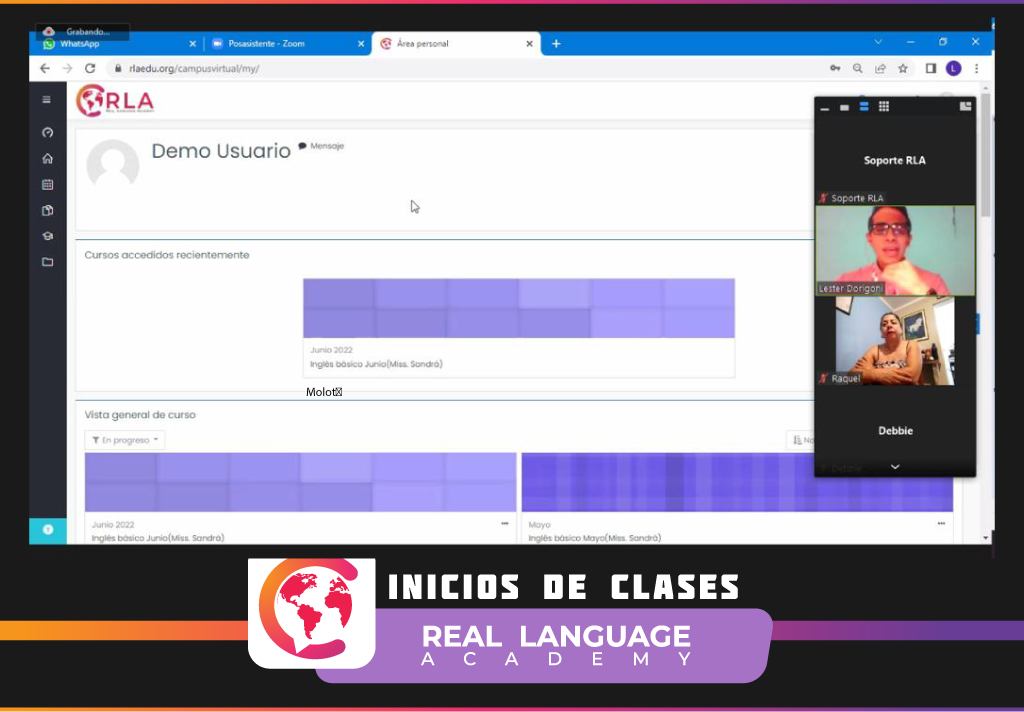Open the Chrome profile L avatar
The image size is (1024, 712).
(953, 69)
